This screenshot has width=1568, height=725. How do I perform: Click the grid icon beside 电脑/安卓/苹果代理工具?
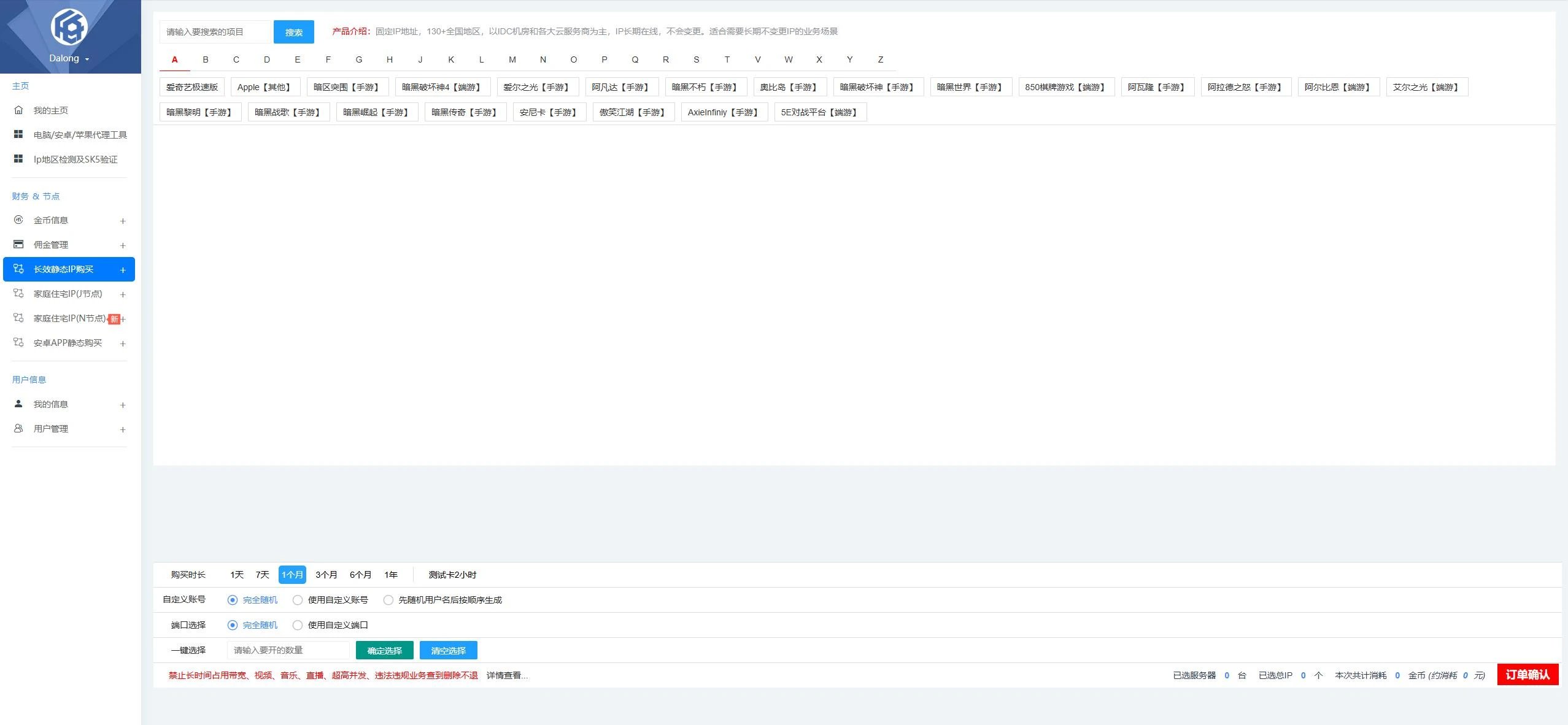pyautogui.click(x=18, y=134)
